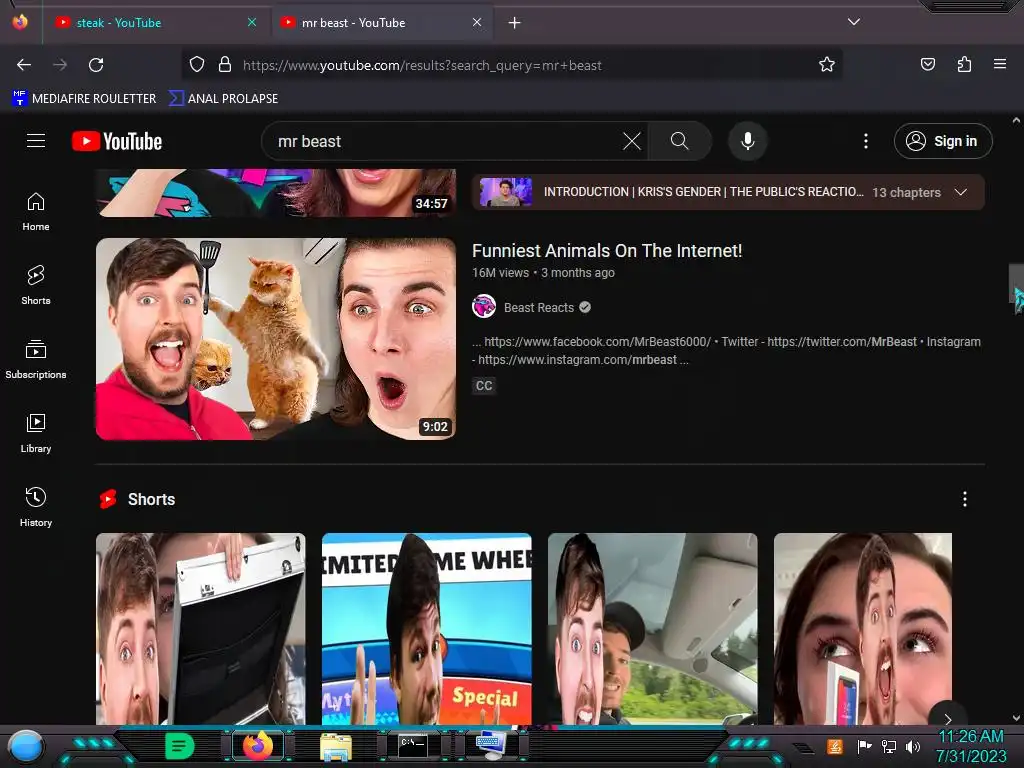This screenshot has height=768, width=1024.
Task: Open the Start orb on the taskbar
Action: 26,746
